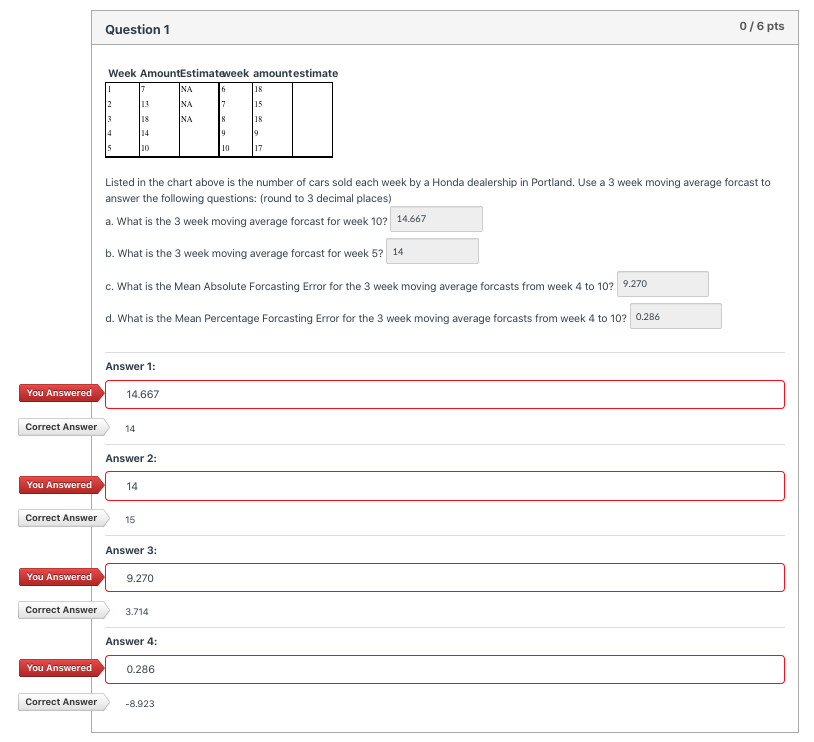The image size is (814, 742).
Task: Click the 0 / 6 pts score
Action: click(x=762, y=26)
